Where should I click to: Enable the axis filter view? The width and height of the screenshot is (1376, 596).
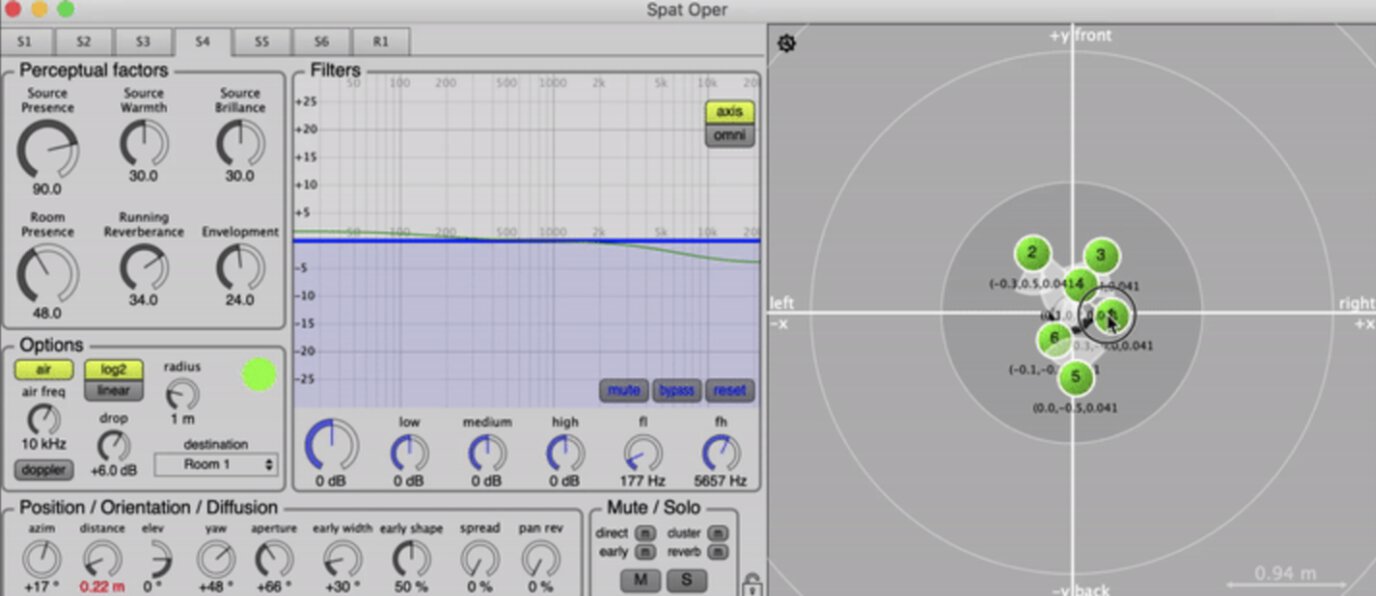(730, 112)
